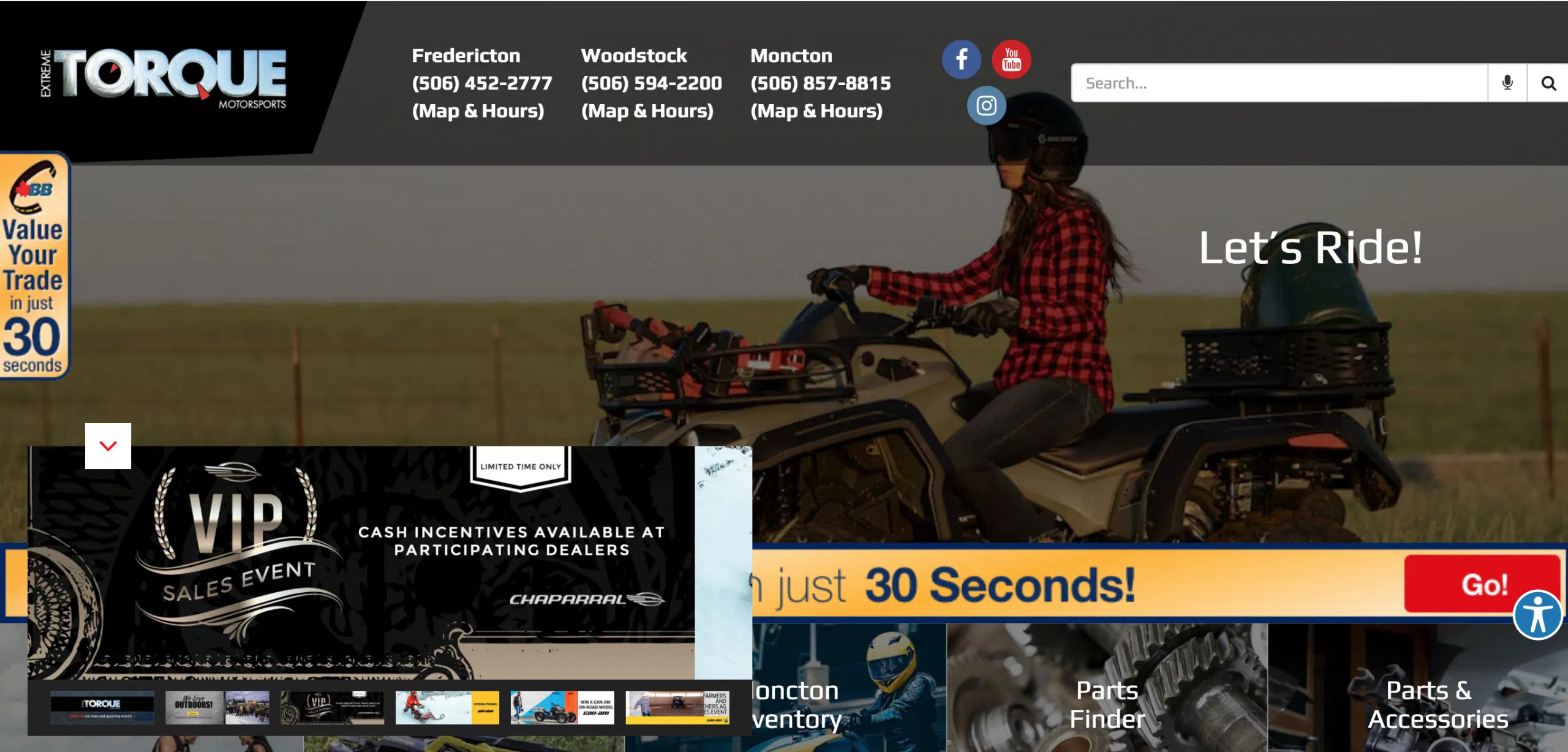1568x752 pixels.
Task: Open Fredericton Map & Hours
Action: (478, 111)
